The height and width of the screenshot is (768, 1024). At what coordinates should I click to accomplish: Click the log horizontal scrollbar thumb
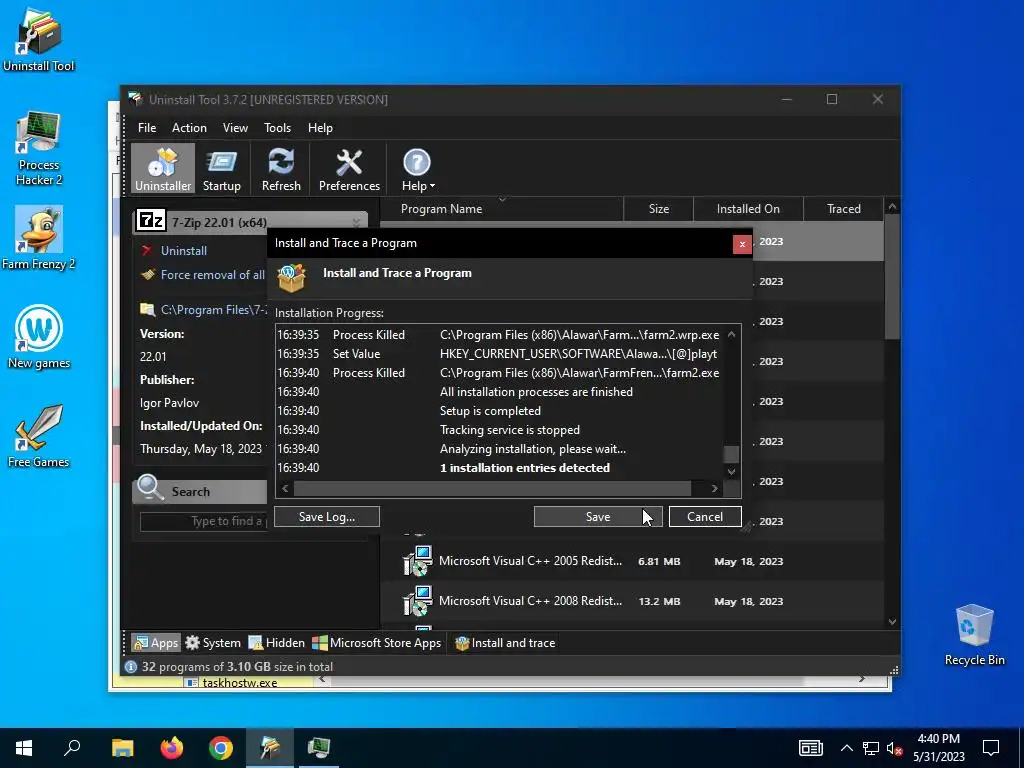(x=492, y=488)
